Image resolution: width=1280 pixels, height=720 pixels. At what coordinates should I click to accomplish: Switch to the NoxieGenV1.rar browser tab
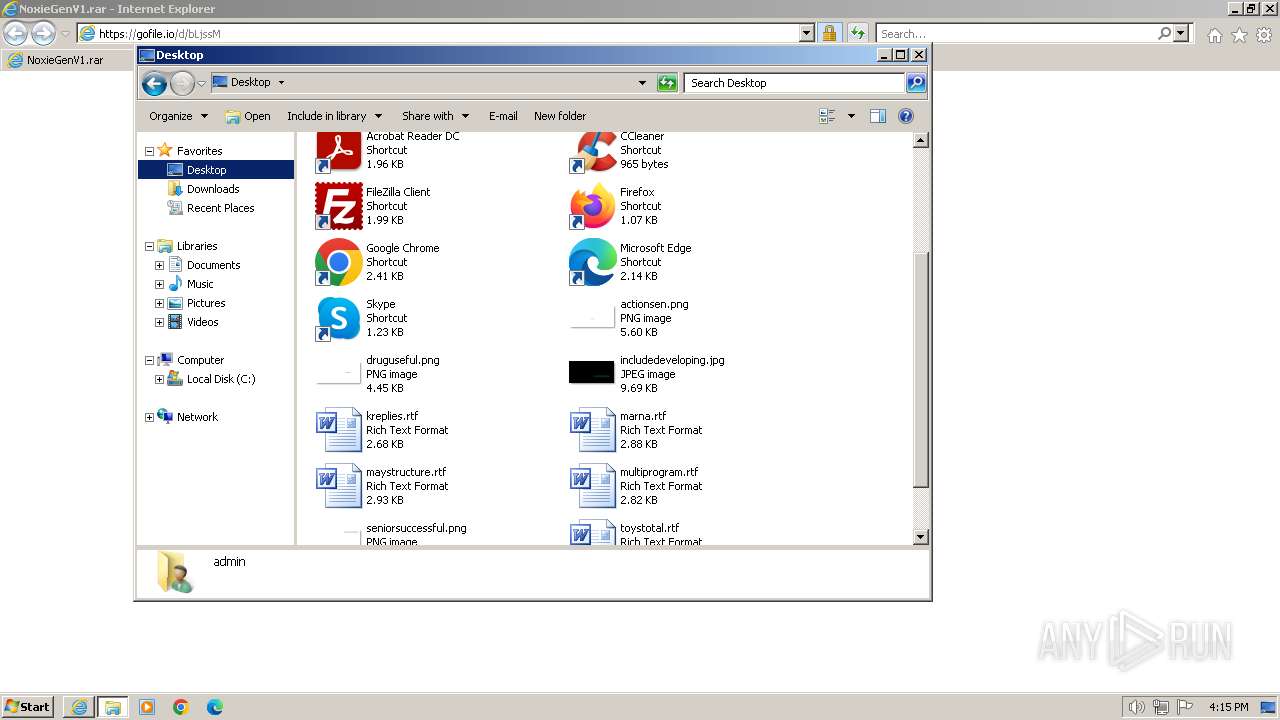point(66,60)
